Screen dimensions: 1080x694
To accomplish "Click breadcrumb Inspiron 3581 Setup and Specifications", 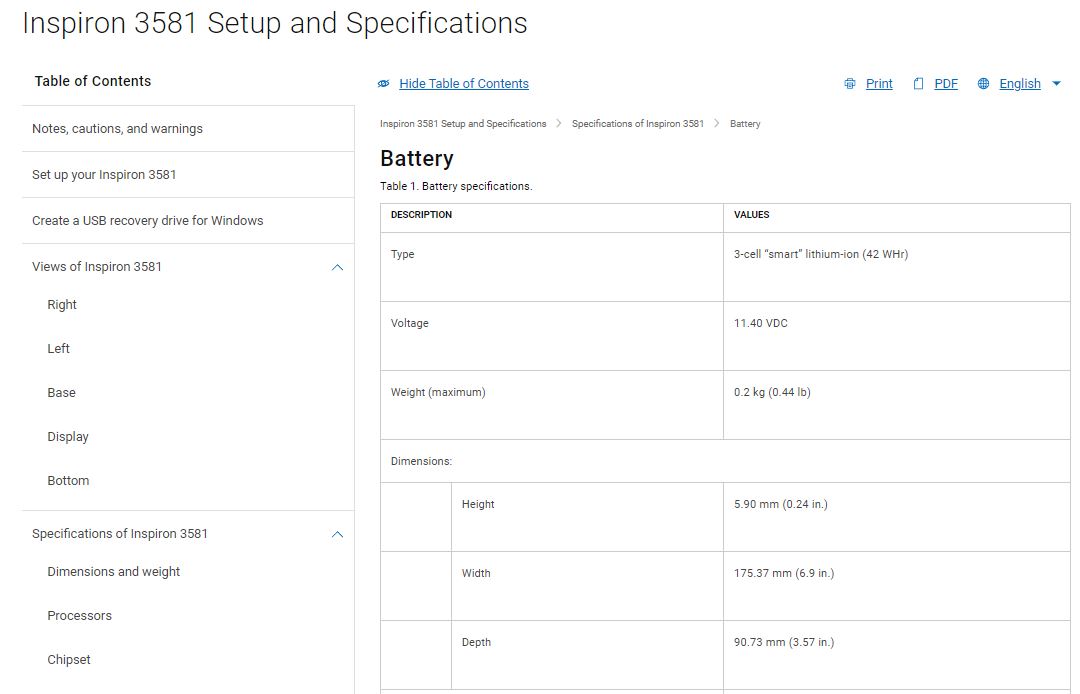I will pyautogui.click(x=463, y=124).
